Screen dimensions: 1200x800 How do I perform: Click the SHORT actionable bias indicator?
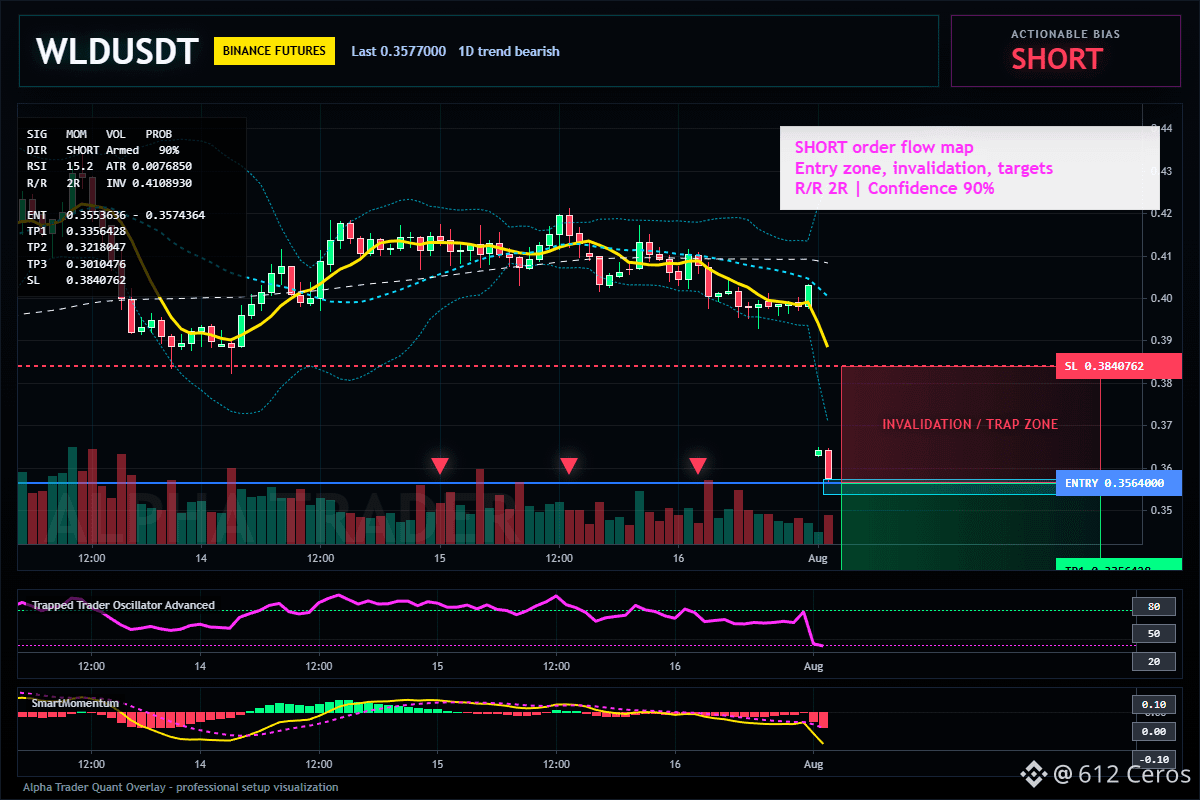click(x=1056, y=59)
